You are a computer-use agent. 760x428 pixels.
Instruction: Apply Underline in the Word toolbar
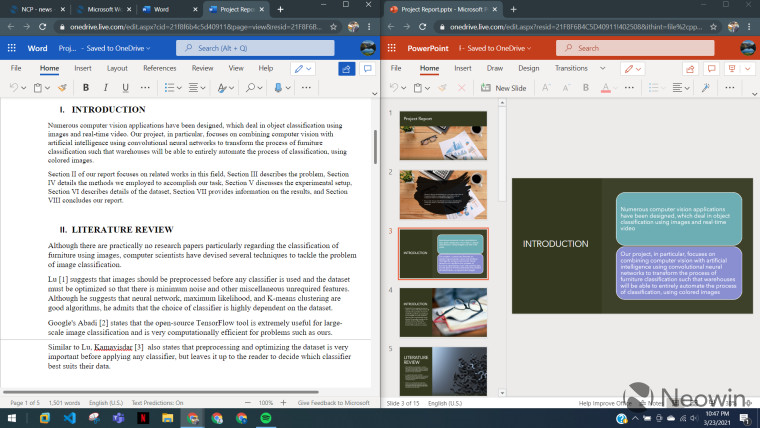point(125,88)
